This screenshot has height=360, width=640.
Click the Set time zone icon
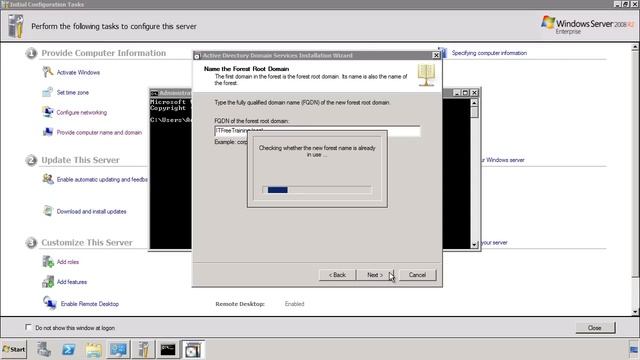48,92
